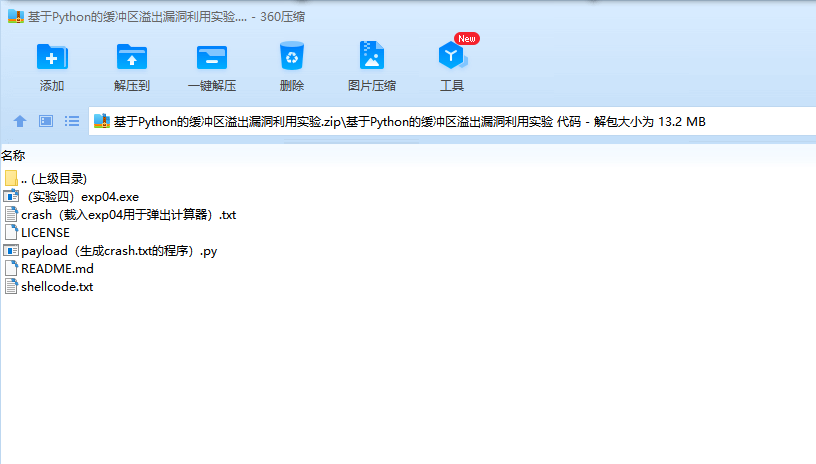
Task: Switch to list view mode
Action: point(72,121)
